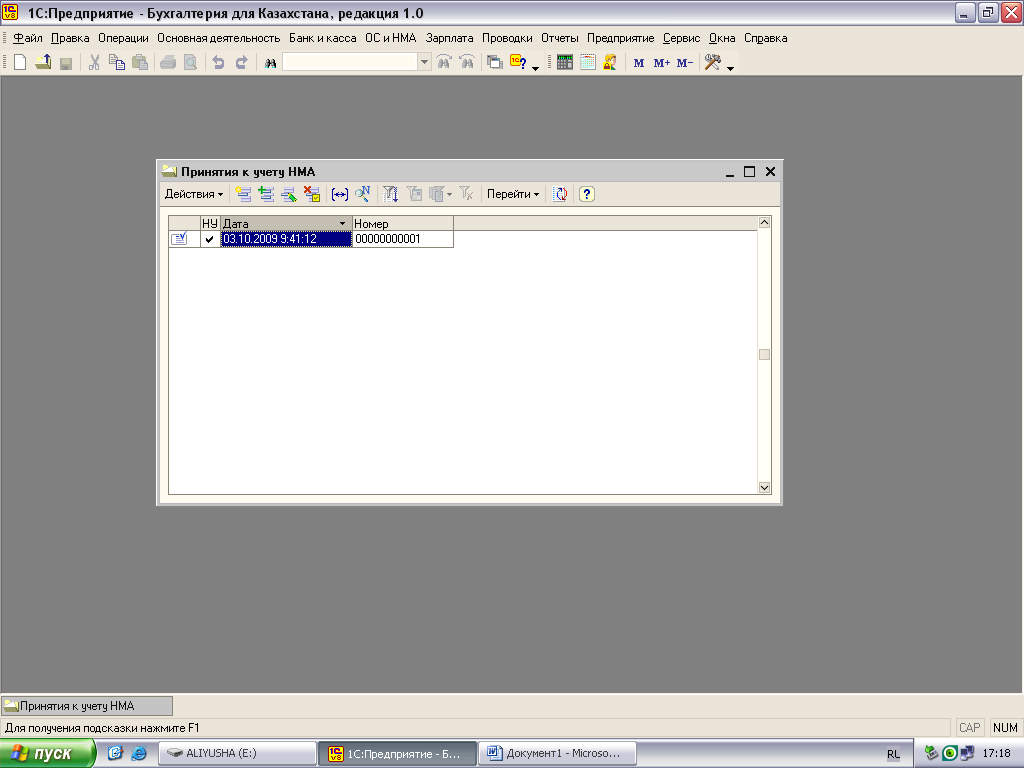
Task: Click the Save diskette icon
Action: pos(65,63)
